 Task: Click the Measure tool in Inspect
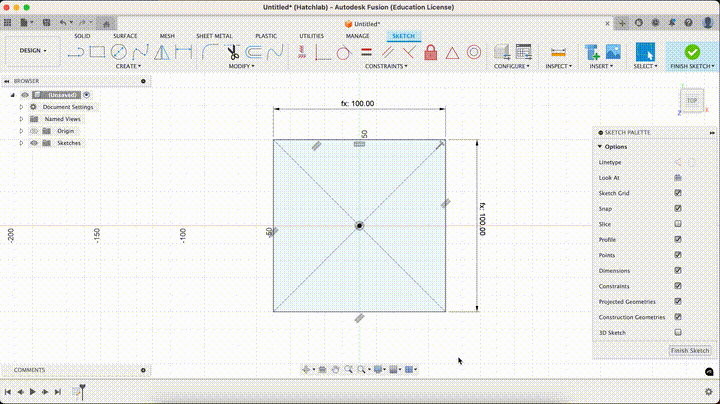[558, 53]
